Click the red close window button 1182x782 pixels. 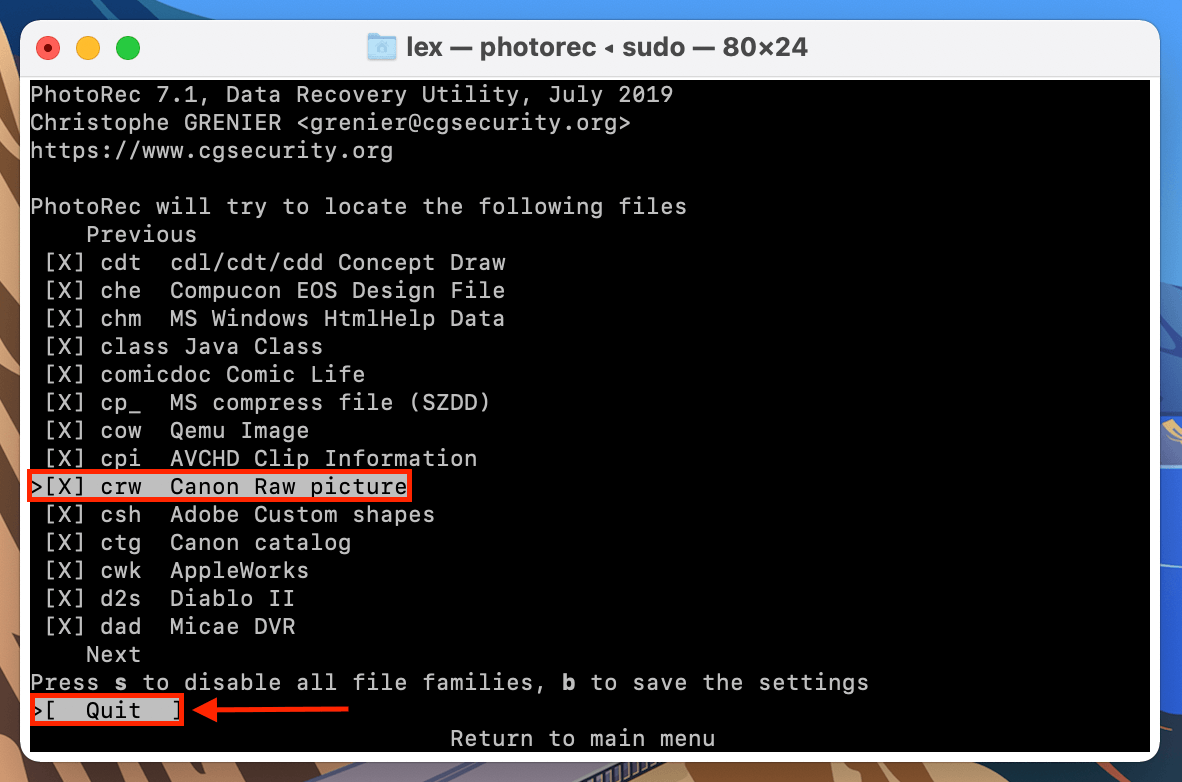[48, 48]
